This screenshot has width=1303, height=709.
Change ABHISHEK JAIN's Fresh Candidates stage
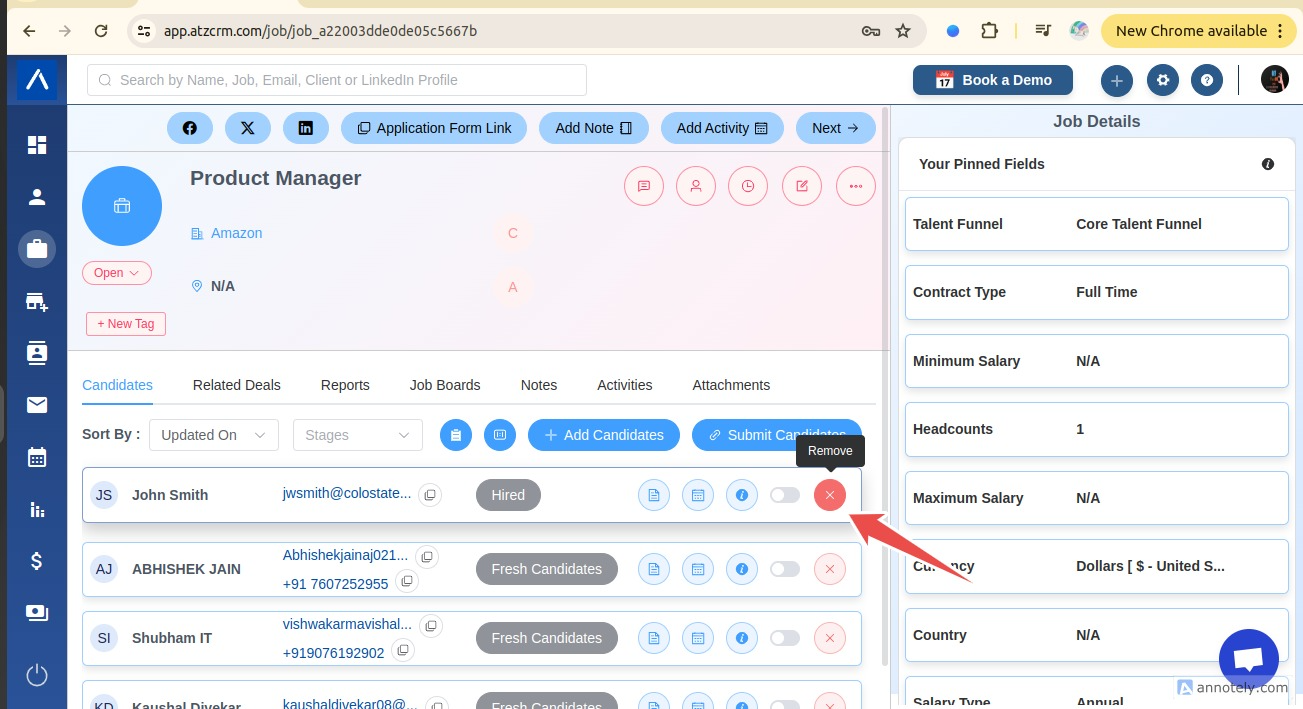click(x=547, y=569)
